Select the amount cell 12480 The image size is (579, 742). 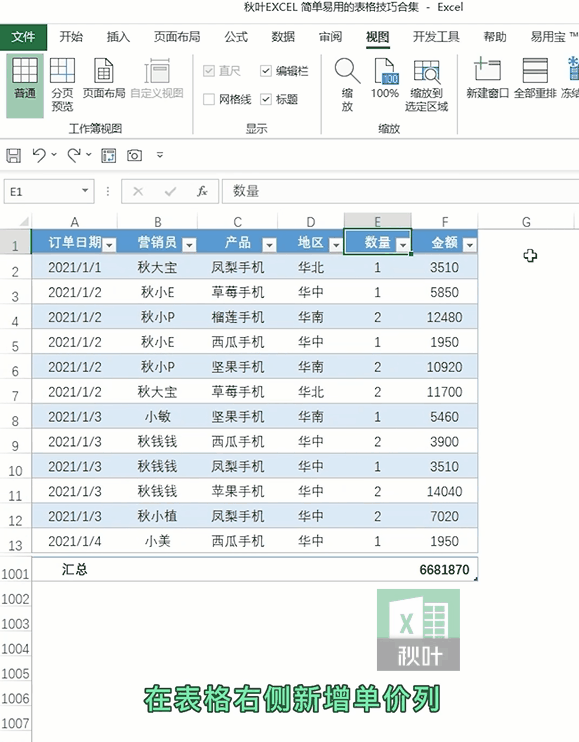444,317
